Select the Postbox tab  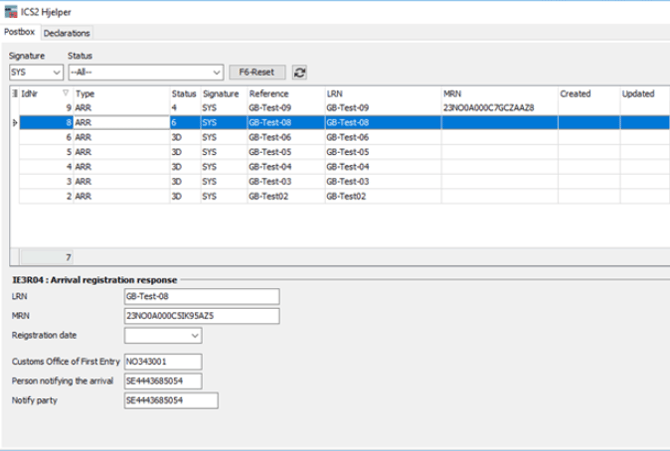[x=20, y=33]
